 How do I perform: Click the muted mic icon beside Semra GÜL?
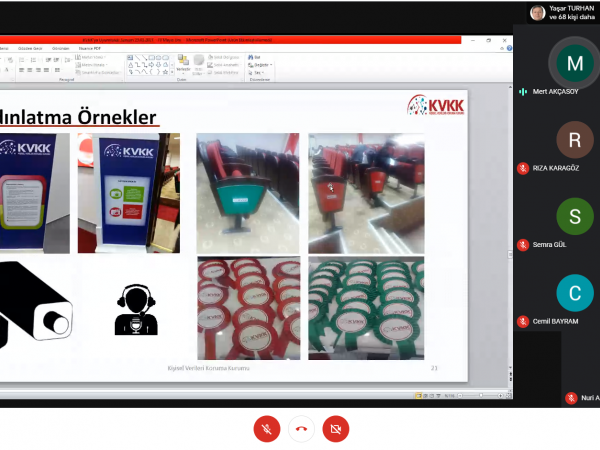523,245
